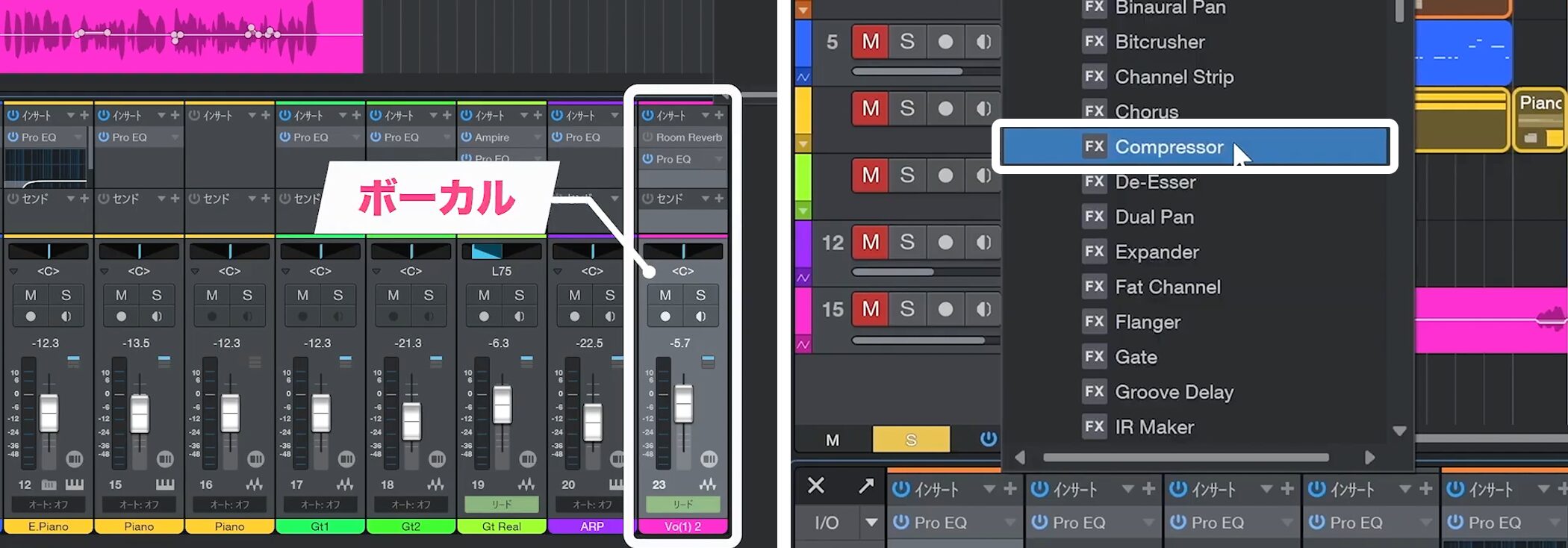Mute the Vo(1) 2 mixer channel
The width and height of the screenshot is (1568, 548).
[x=665, y=295]
